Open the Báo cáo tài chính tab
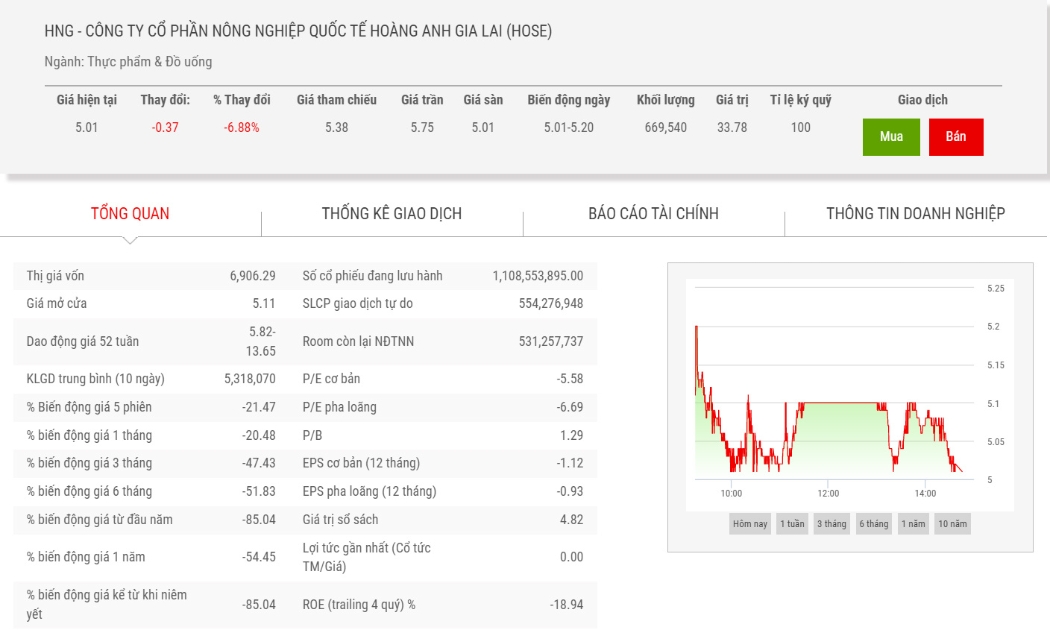The height and width of the screenshot is (630, 1050). [654, 214]
